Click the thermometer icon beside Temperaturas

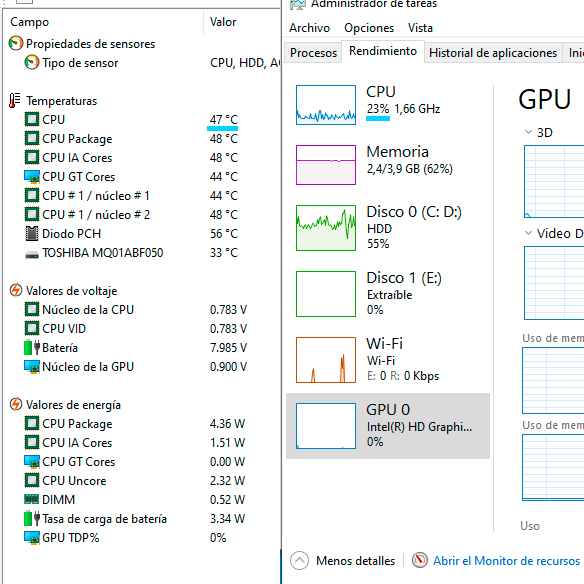click(x=15, y=101)
